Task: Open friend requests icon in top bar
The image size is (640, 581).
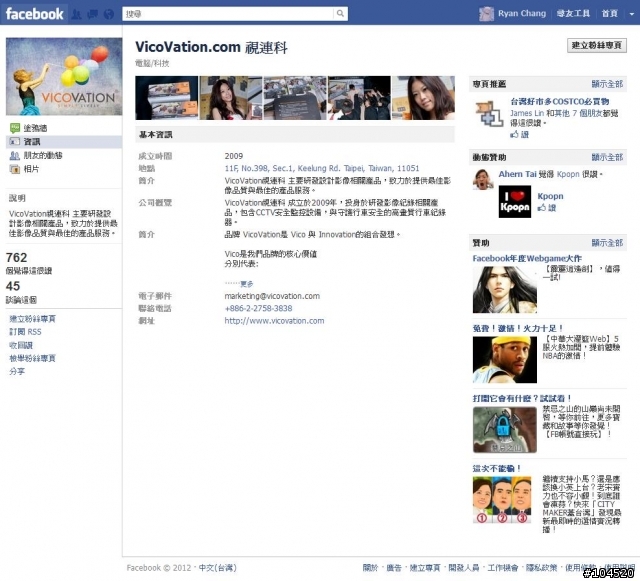Action: coord(76,14)
